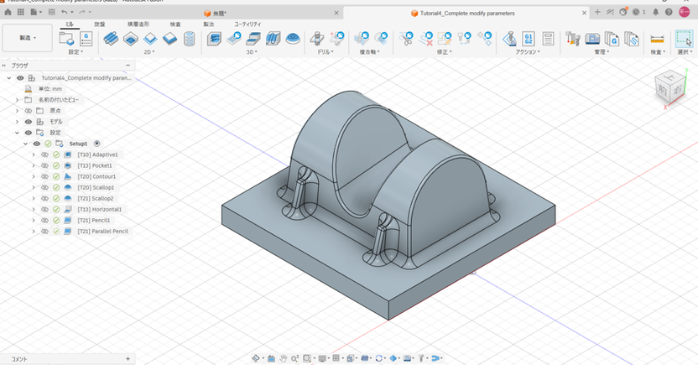Select the Bore cylinder tool icon
Image resolution: width=698 pixels, height=365 pixels.
pyautogui.click(x=189, y=39)
